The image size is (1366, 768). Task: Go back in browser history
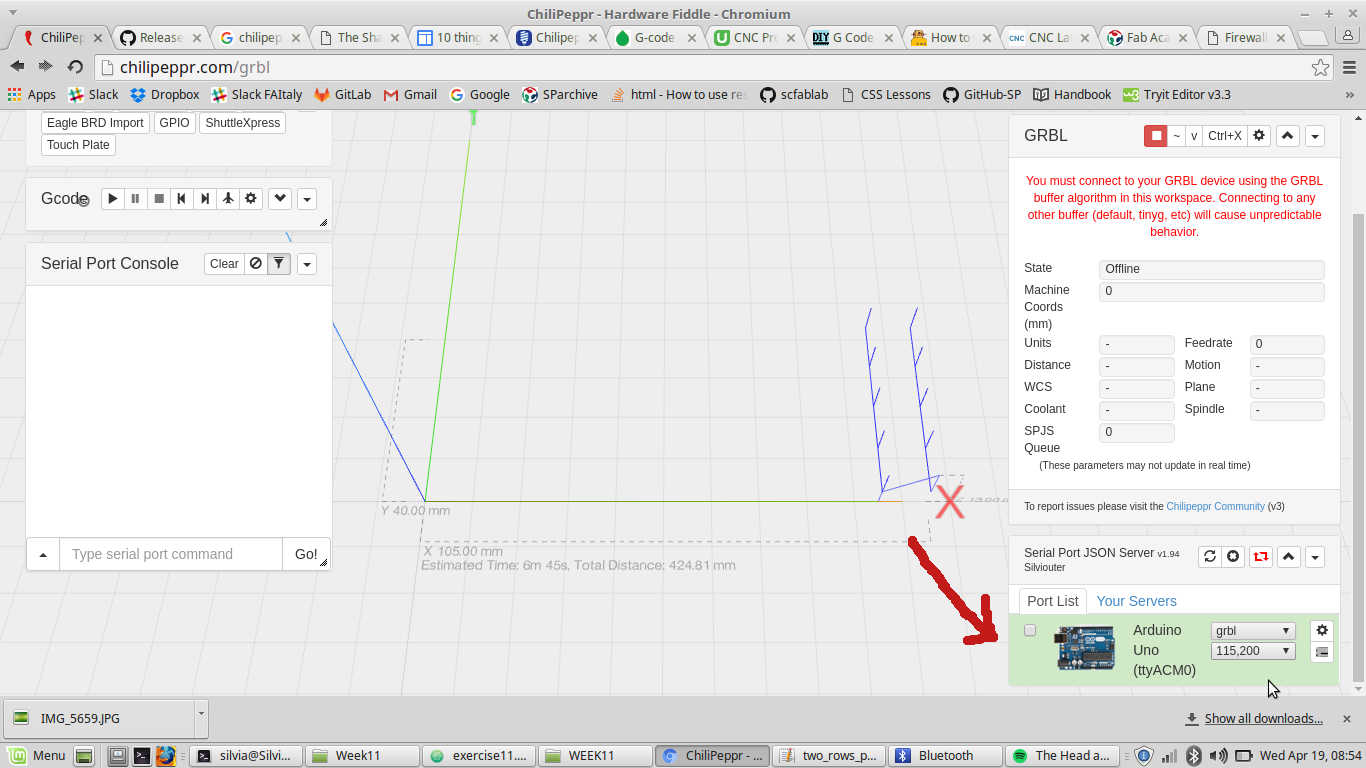pyautogui.click(x=17, y=67)
